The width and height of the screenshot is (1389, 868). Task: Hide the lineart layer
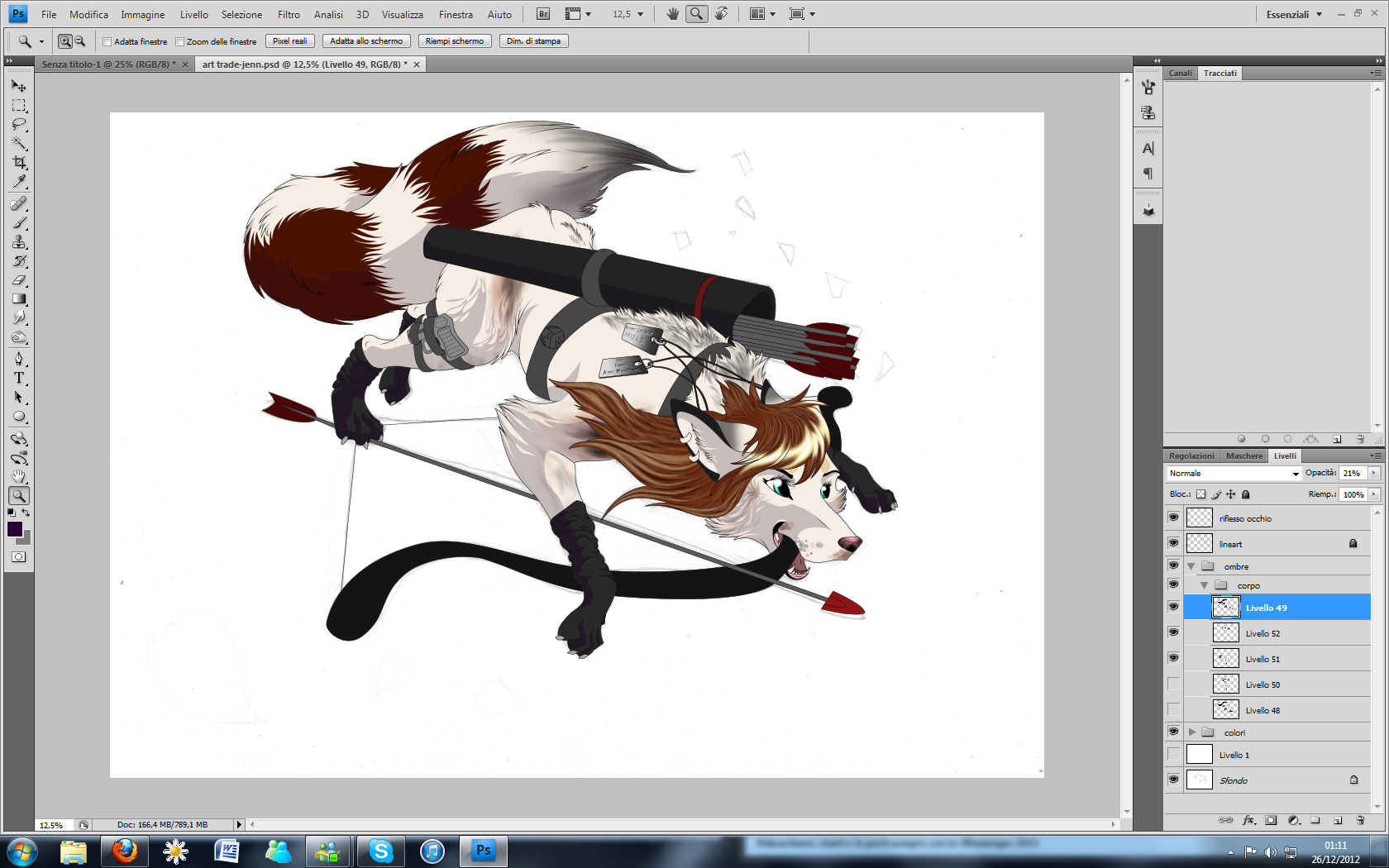tap(1173, 543)
